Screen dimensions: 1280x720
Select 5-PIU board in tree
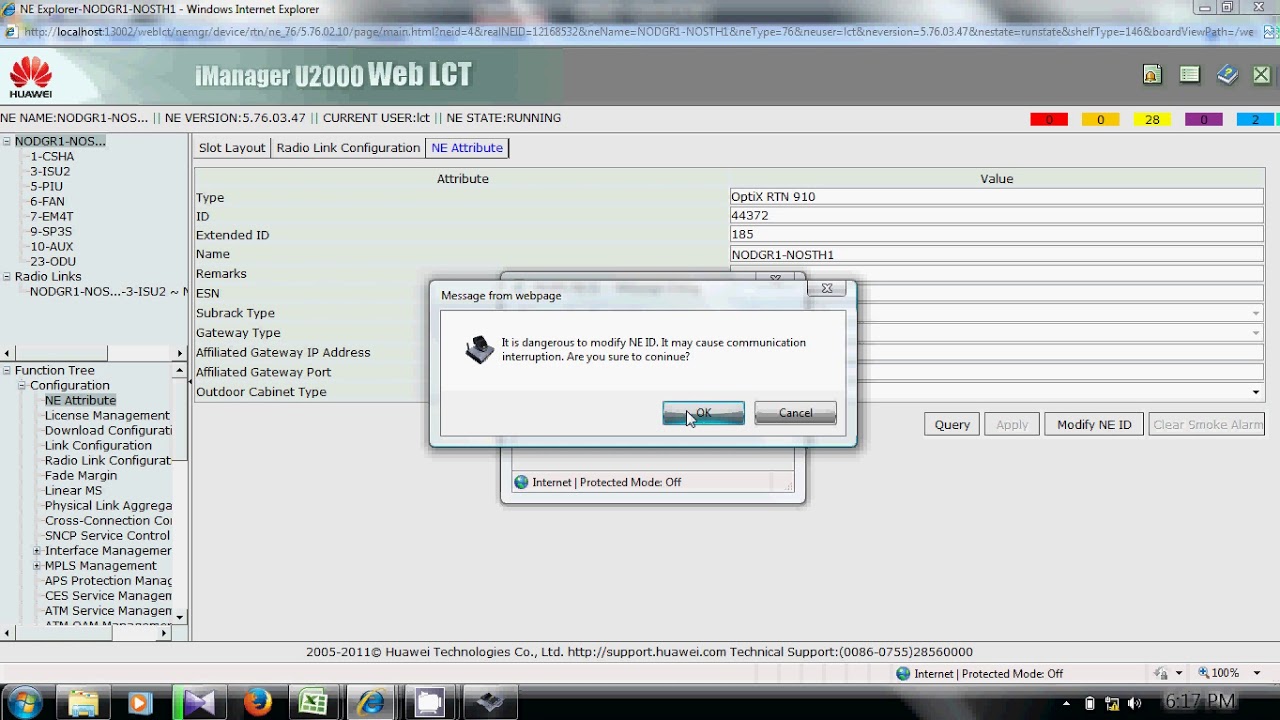coord(46,186)
